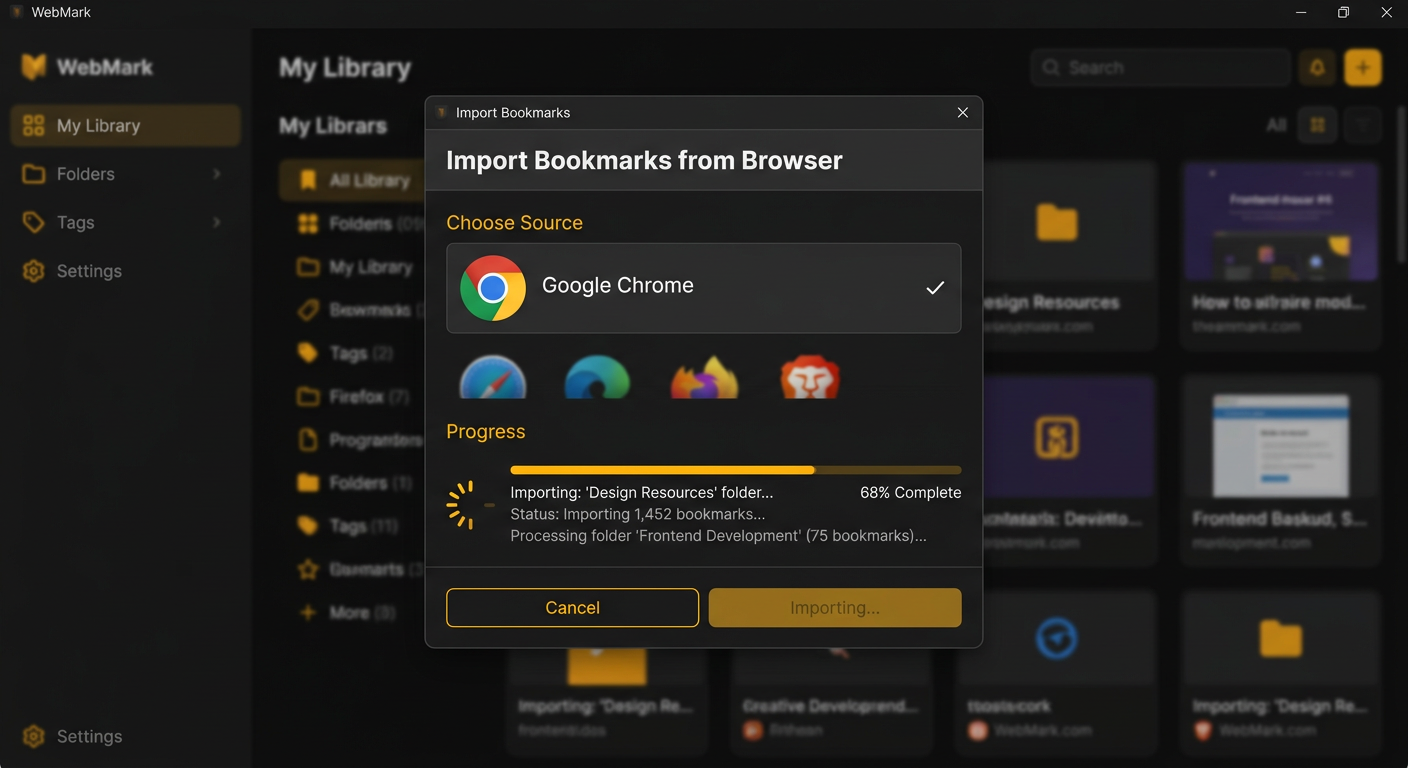The image size is (1408, 768).
Task: Choose the Microsoft Edge browser icon
Action: [597, 378]
